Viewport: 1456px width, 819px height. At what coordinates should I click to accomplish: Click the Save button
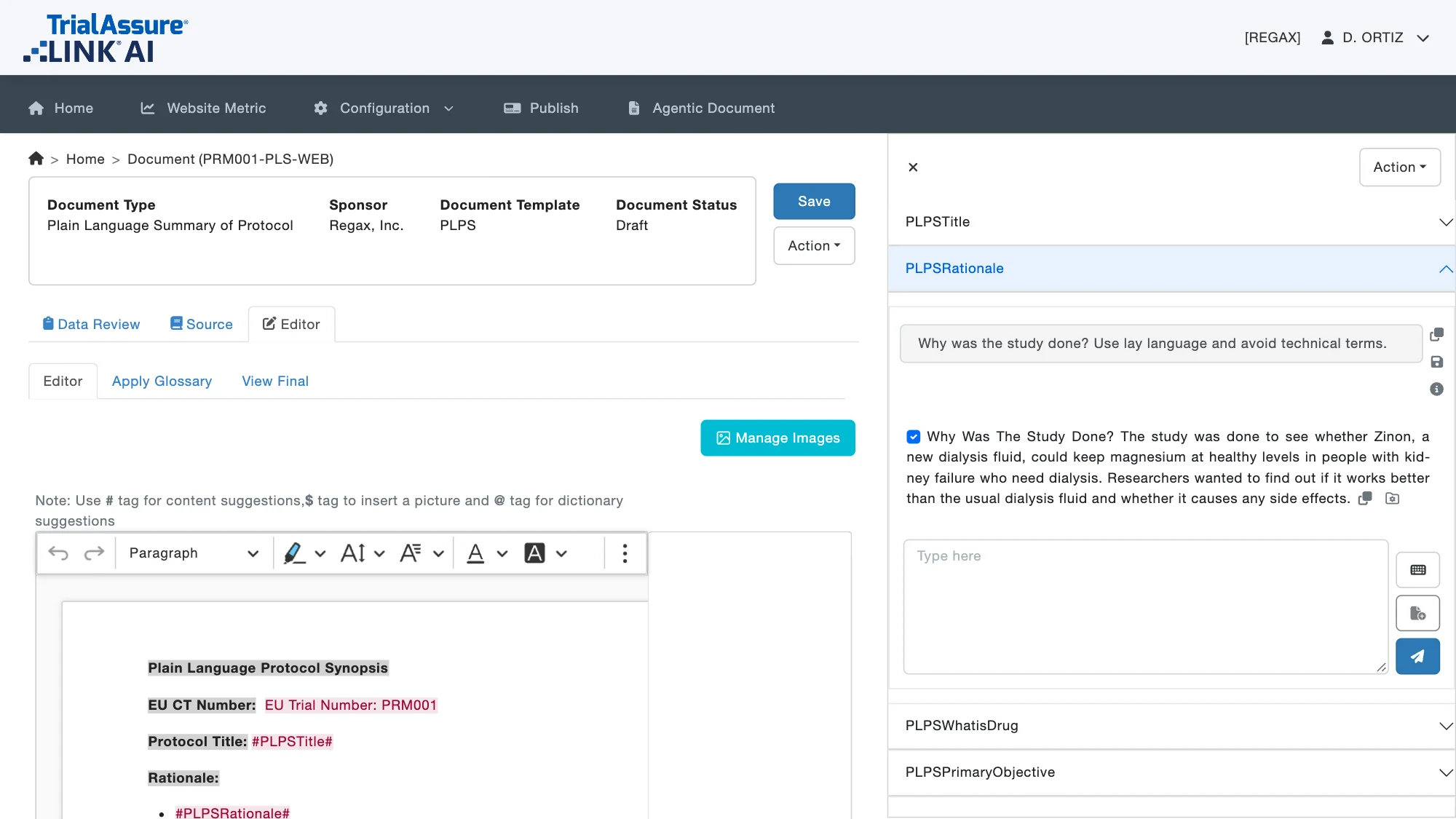click(813, 202)
